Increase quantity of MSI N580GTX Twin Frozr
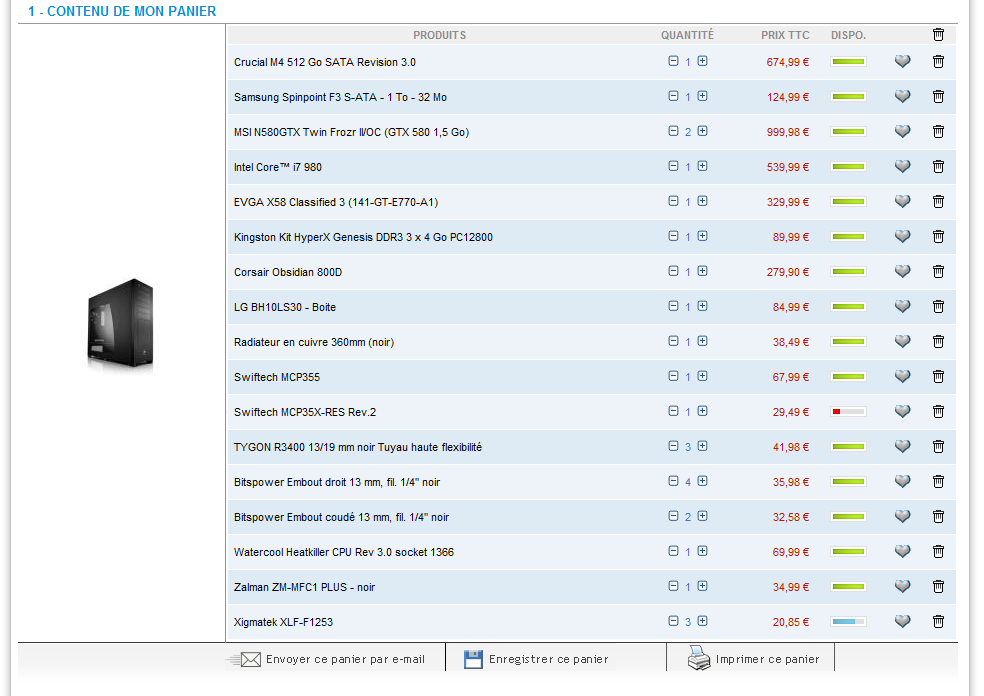Image resolution: width=984 pixels, height=696 pixels. pyautogui.click(x=702, y=131)
